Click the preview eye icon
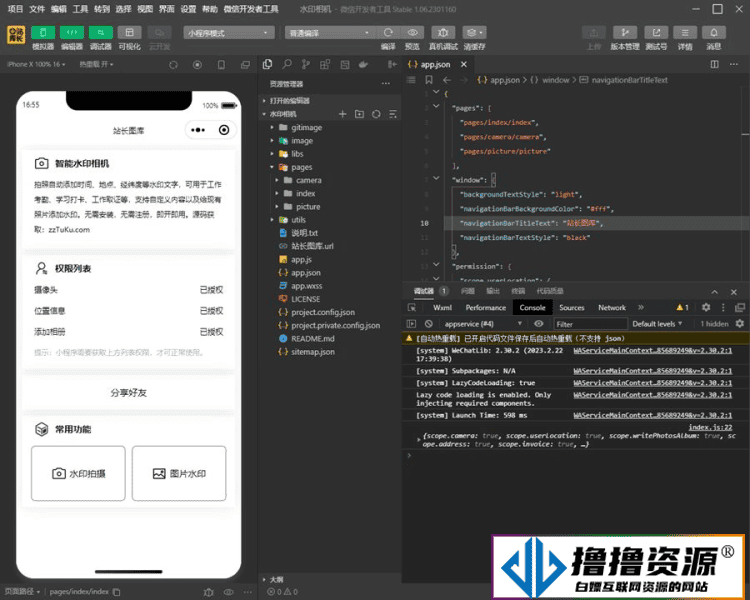Image resolution: width=750 pixels, height=600 pixels. pyautogui.click(x=412, y=33)
